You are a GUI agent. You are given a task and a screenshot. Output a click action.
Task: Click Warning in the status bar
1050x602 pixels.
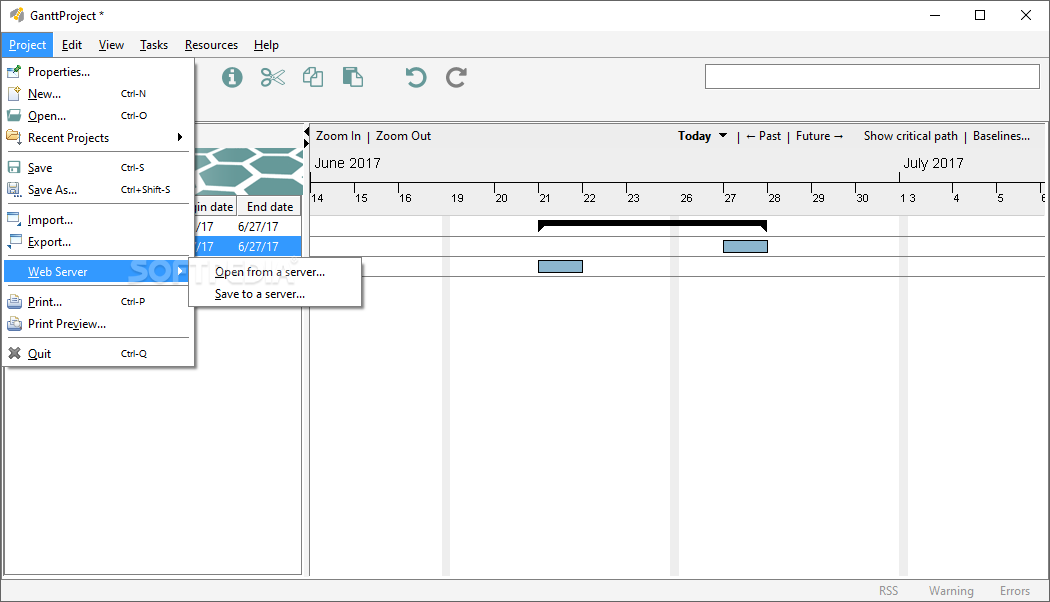coord(951,591)
